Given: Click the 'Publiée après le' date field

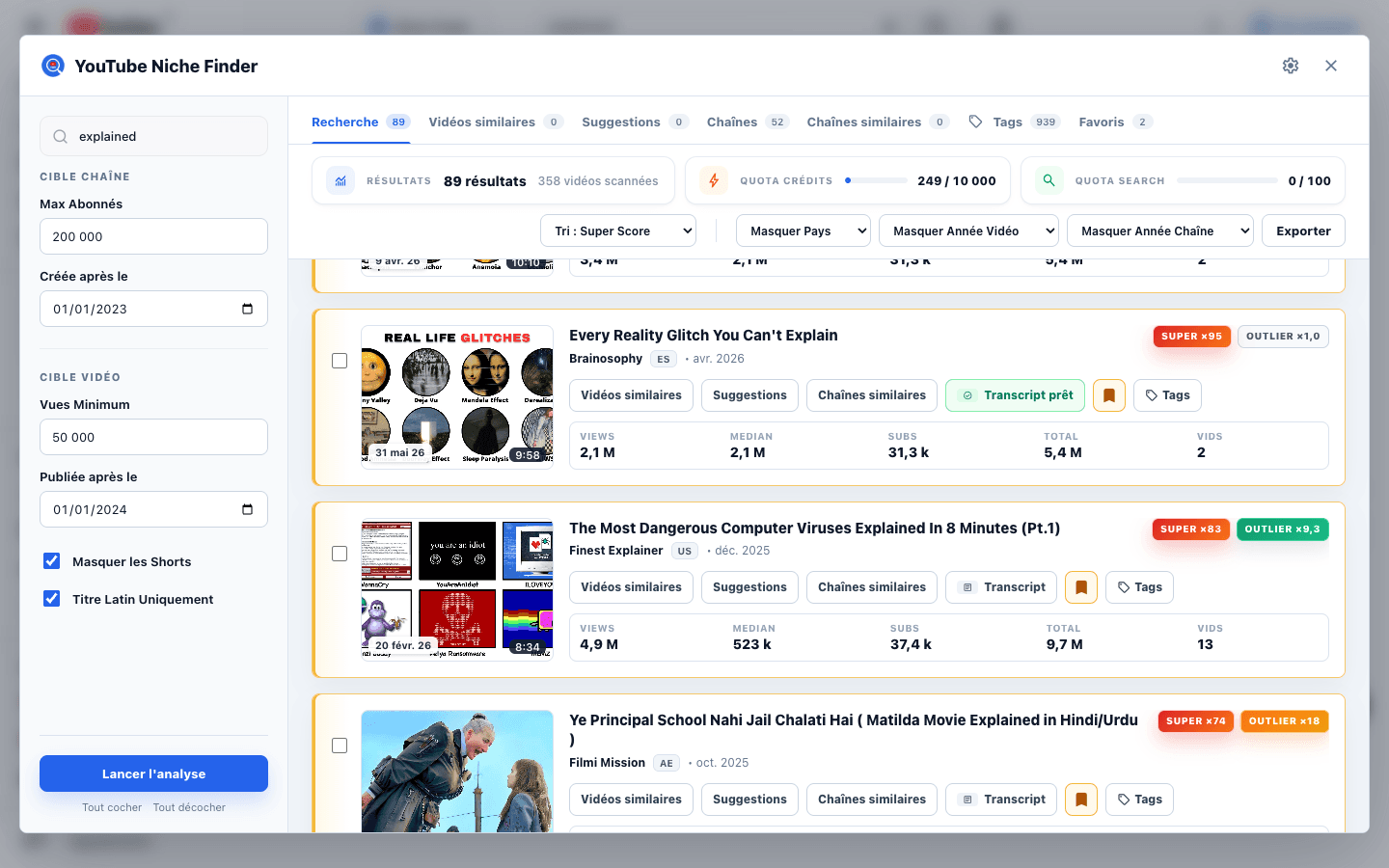Looking at the screenshot, I should click(x=153, y=509).
